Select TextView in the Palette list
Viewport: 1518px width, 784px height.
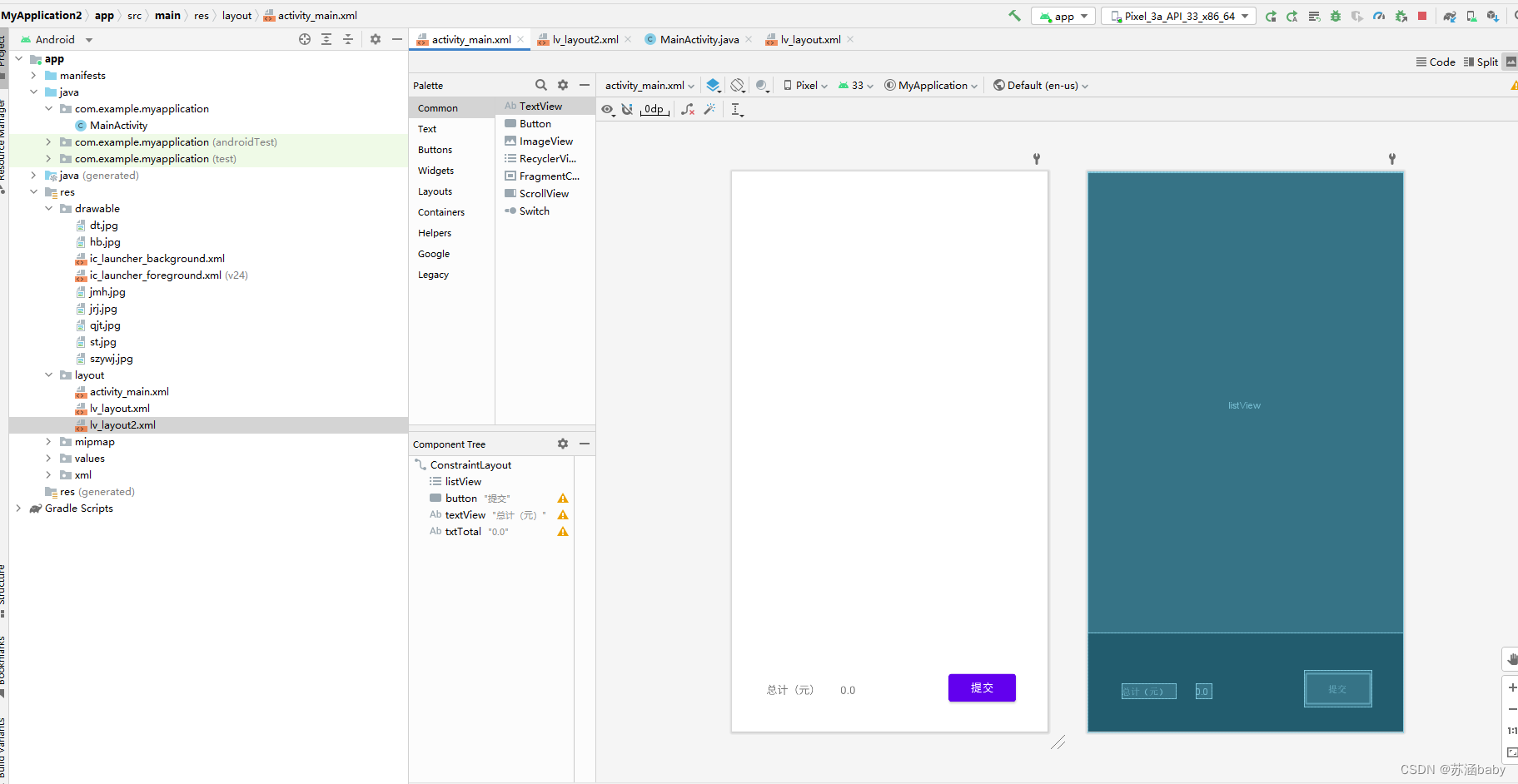coord(540,106)
